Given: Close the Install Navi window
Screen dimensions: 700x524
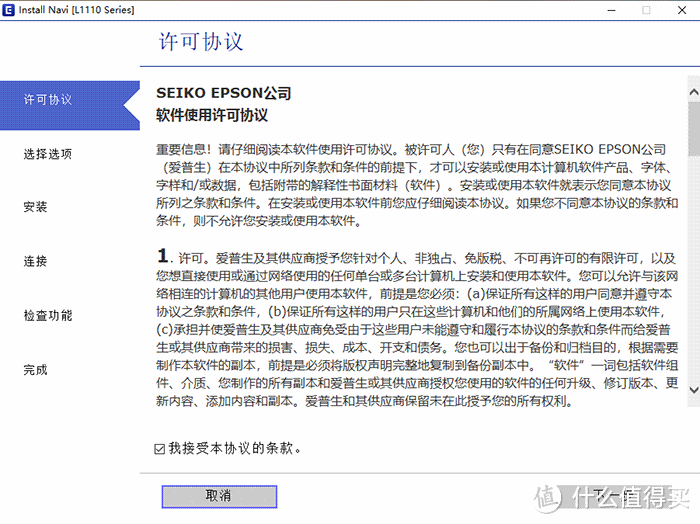Looking at the screenshot, I should click(x=682, y=10).
